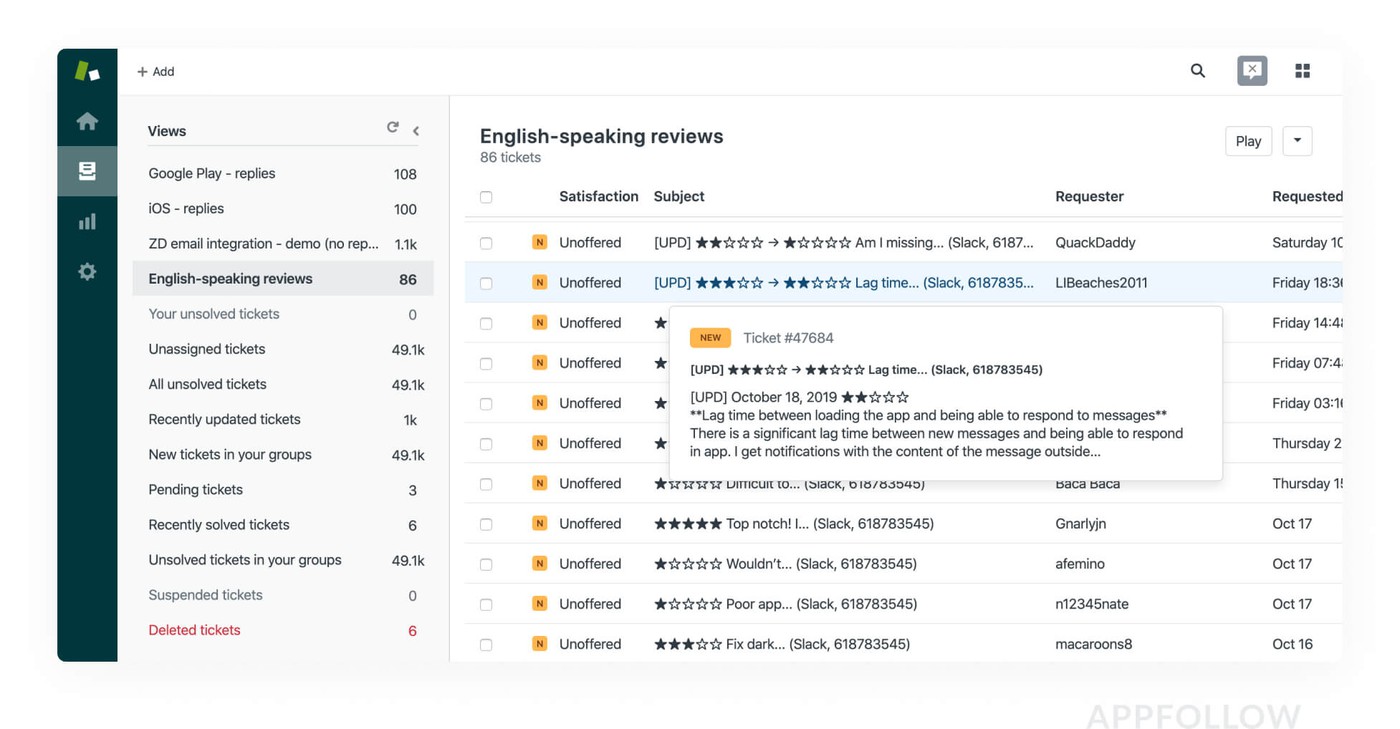Open the products grid icon
Screen dimensions: 1400x729
1302,71
